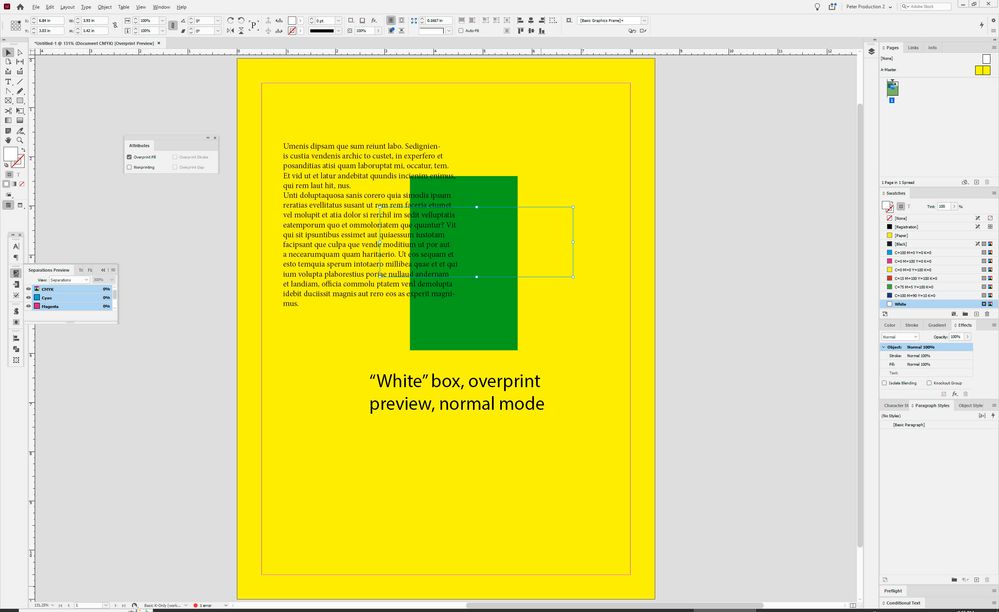
Task: Click the page 1 thumbnail in Pages
Action: pos(893,89)
